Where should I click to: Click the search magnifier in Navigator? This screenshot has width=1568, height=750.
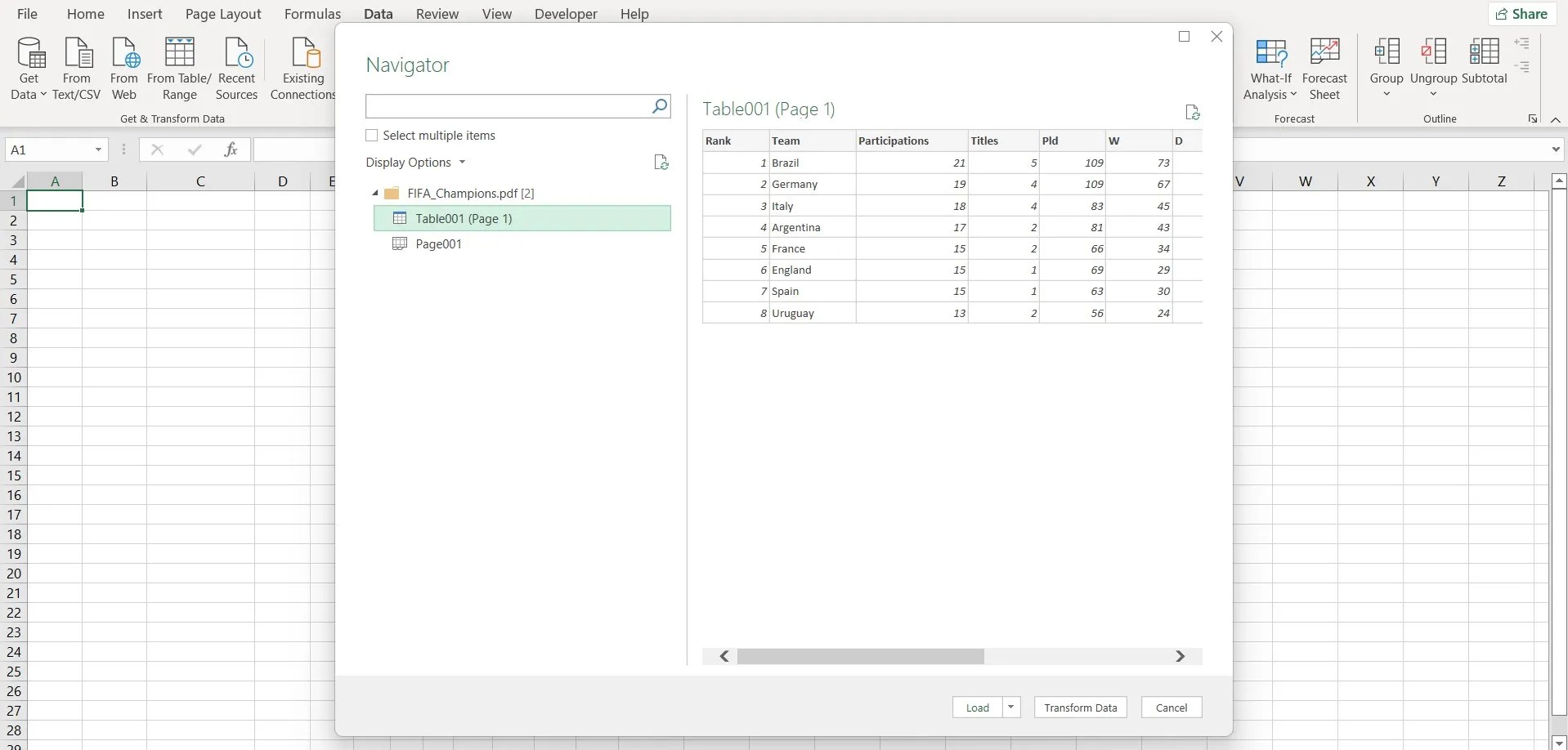[659, 105]
